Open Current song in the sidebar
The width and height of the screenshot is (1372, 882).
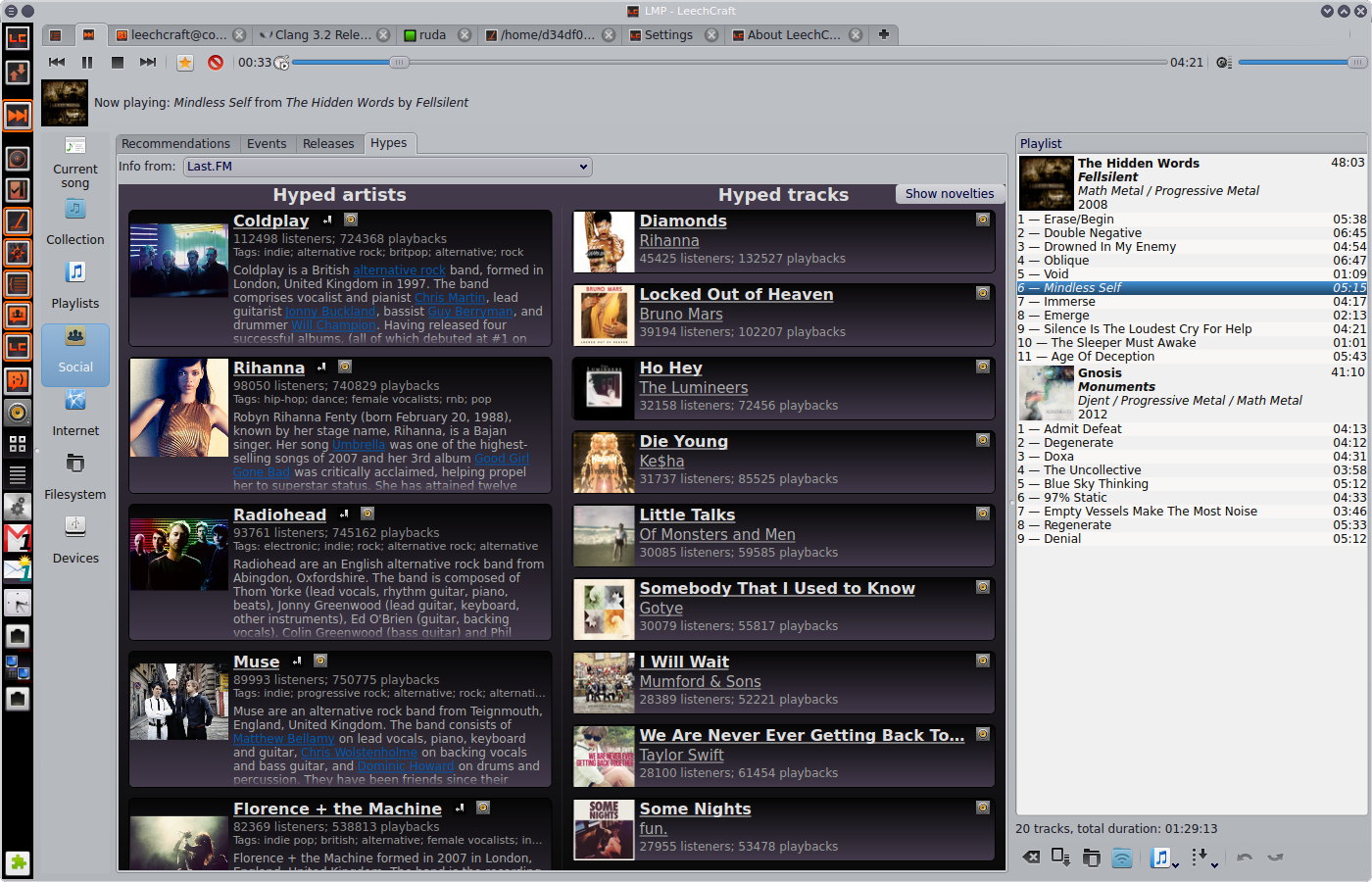click(x=75, y=164)
